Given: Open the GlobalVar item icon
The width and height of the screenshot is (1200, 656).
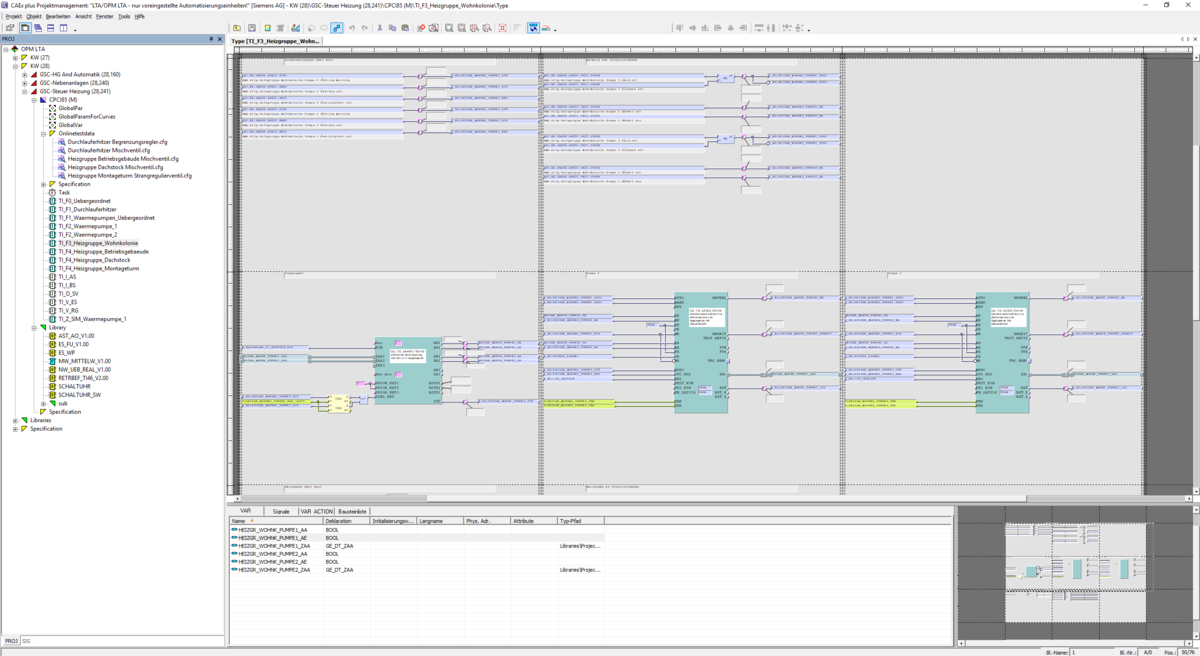Looking at the screenshot, I should (52, 125).
